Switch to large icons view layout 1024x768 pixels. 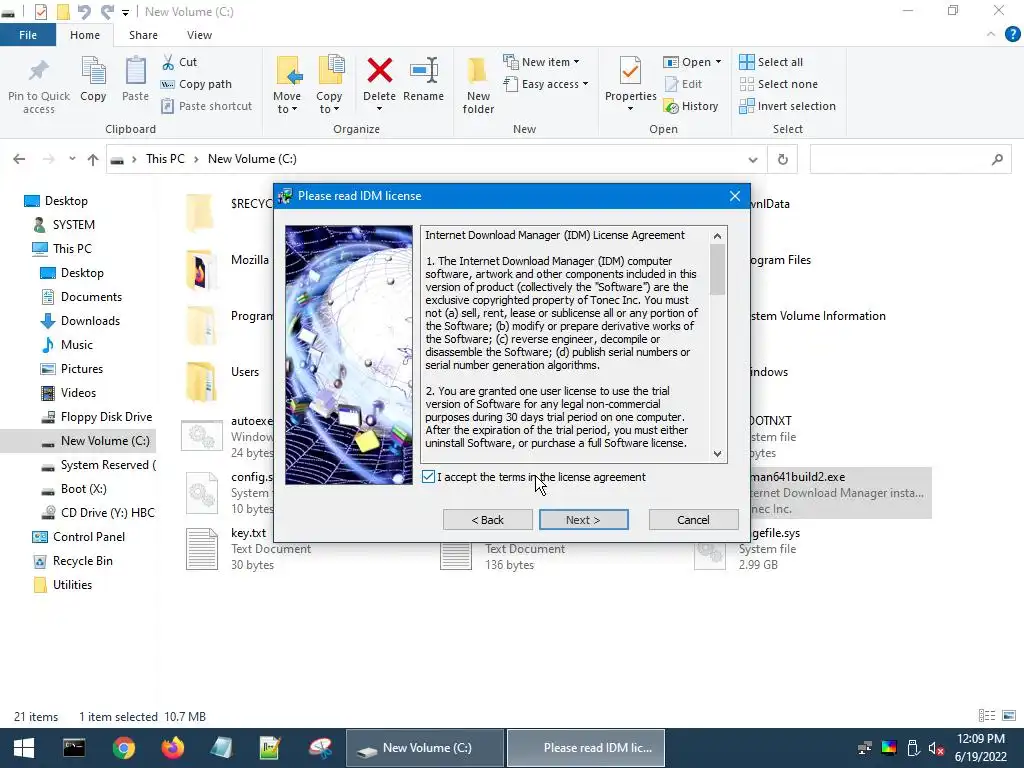click(x=1009, y=716)
